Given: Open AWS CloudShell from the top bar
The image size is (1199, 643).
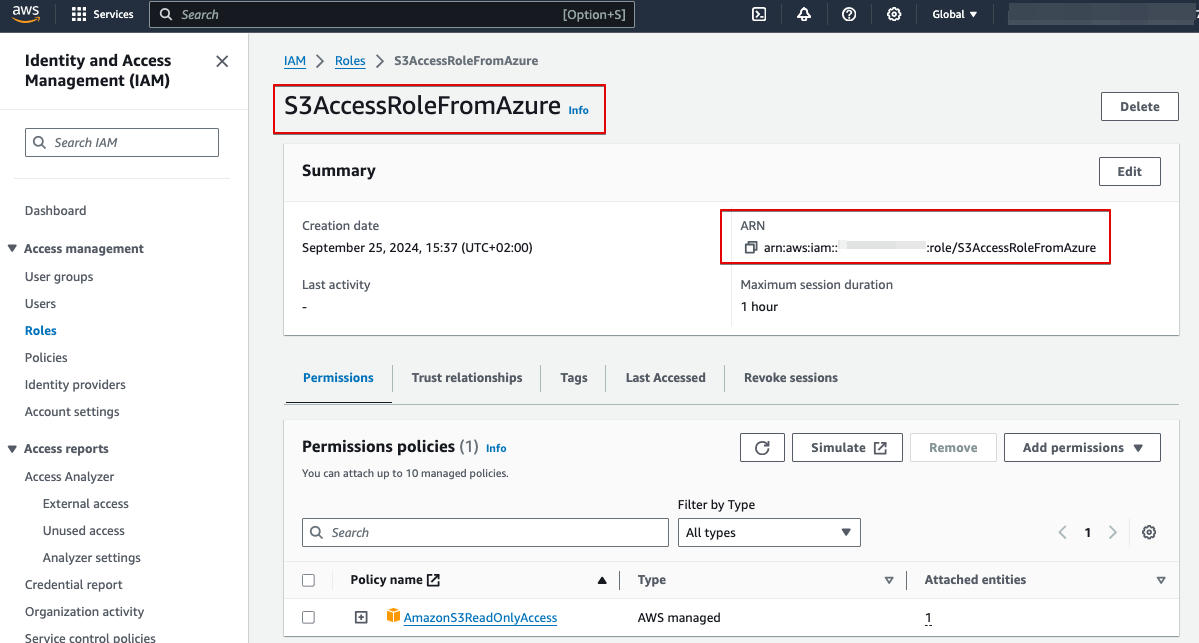Looking at the screenshot, I should pos(758,14).
